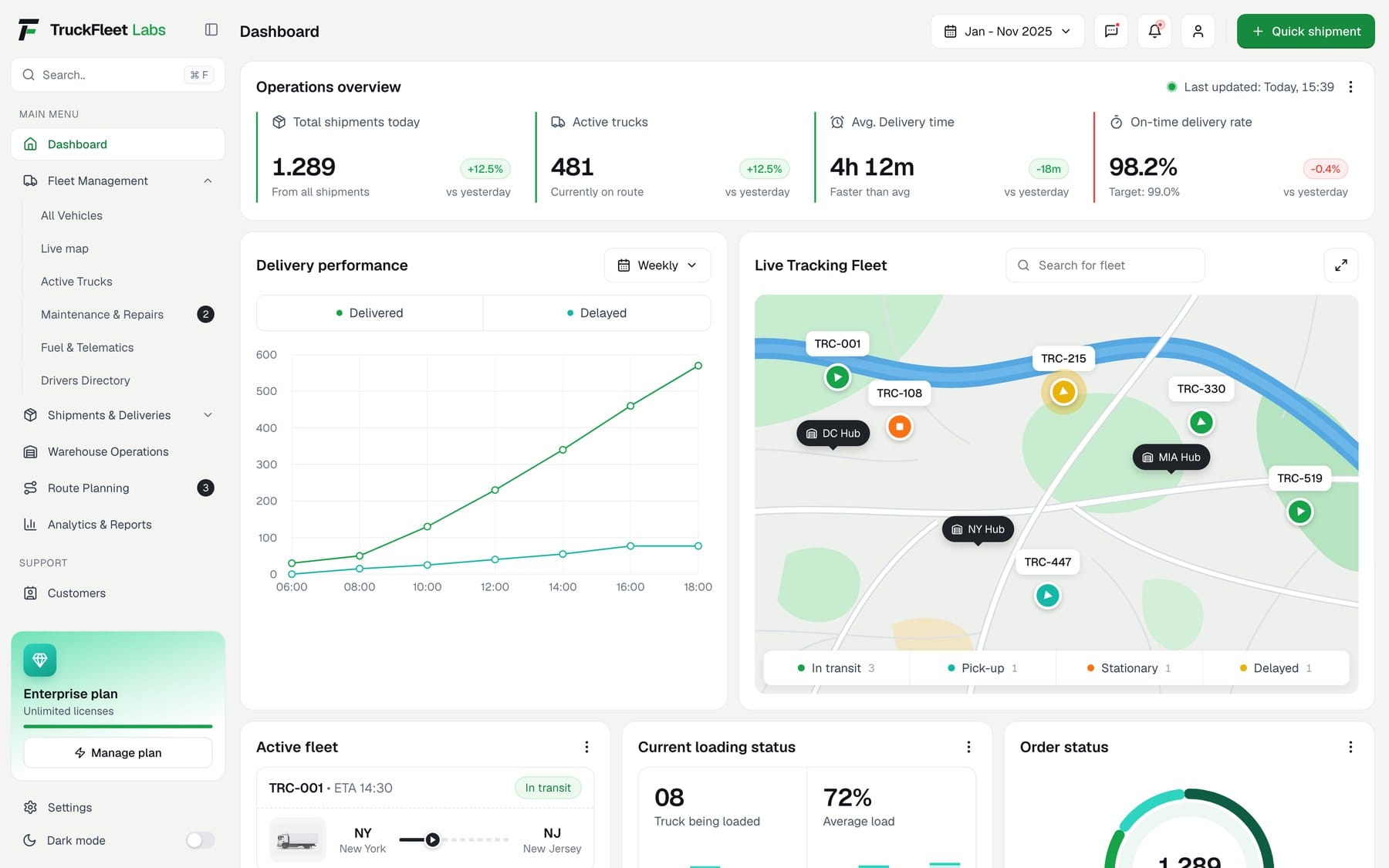1389x868 pixels.
Task: Open Warehouse Operations menu item
Action: [x=118, y=451]
